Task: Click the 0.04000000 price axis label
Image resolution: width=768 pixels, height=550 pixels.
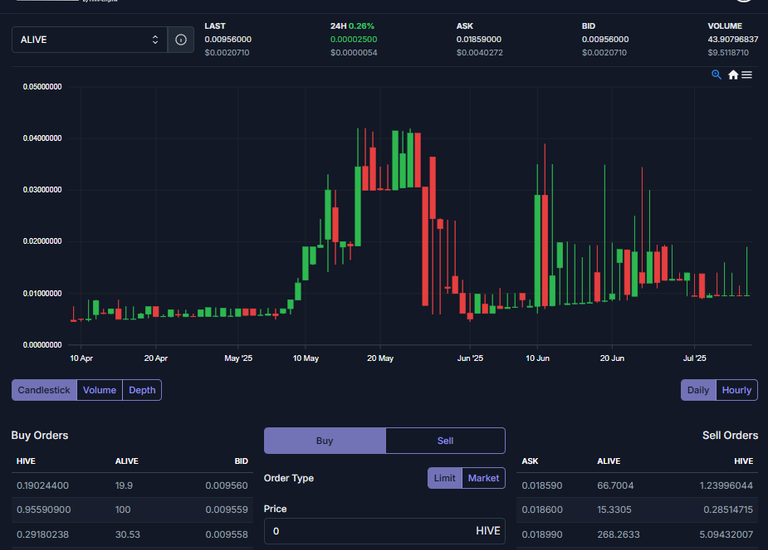Action: 42,138
